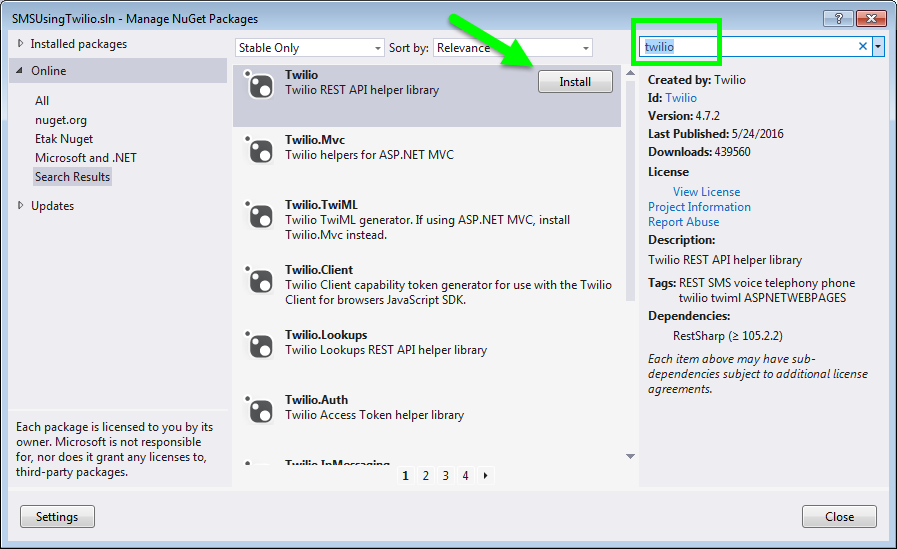Open the Stable Only dropdown
Image resolution: width=897 pixels, height=549 pixels.
click(x=309, y=48)
